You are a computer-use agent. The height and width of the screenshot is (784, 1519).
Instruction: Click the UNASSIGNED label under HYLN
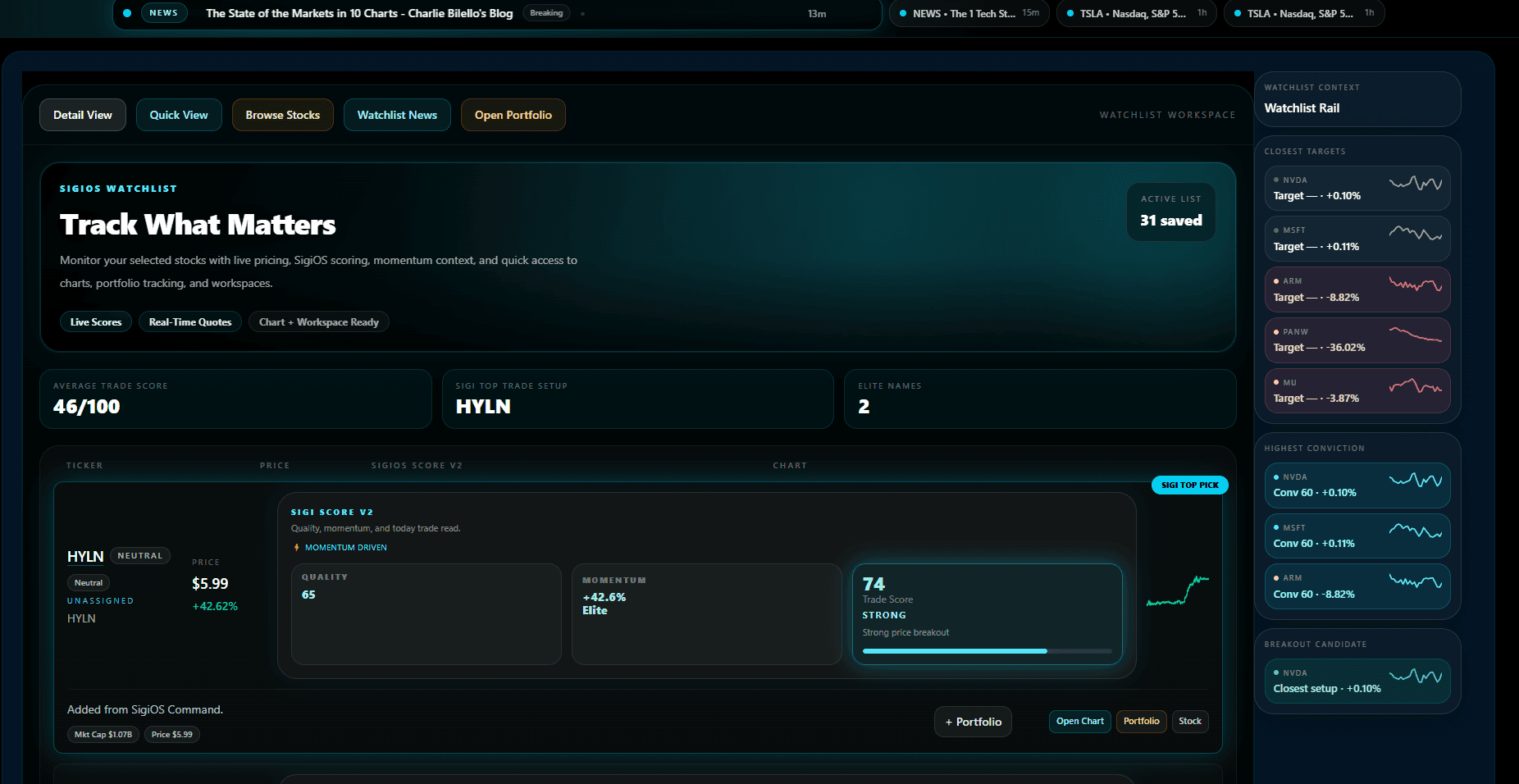coord(100,601)
